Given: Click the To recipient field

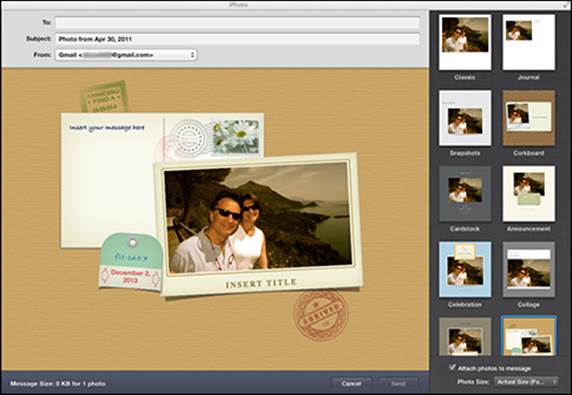Looking at the screenshot, I should tap(237, 23).
